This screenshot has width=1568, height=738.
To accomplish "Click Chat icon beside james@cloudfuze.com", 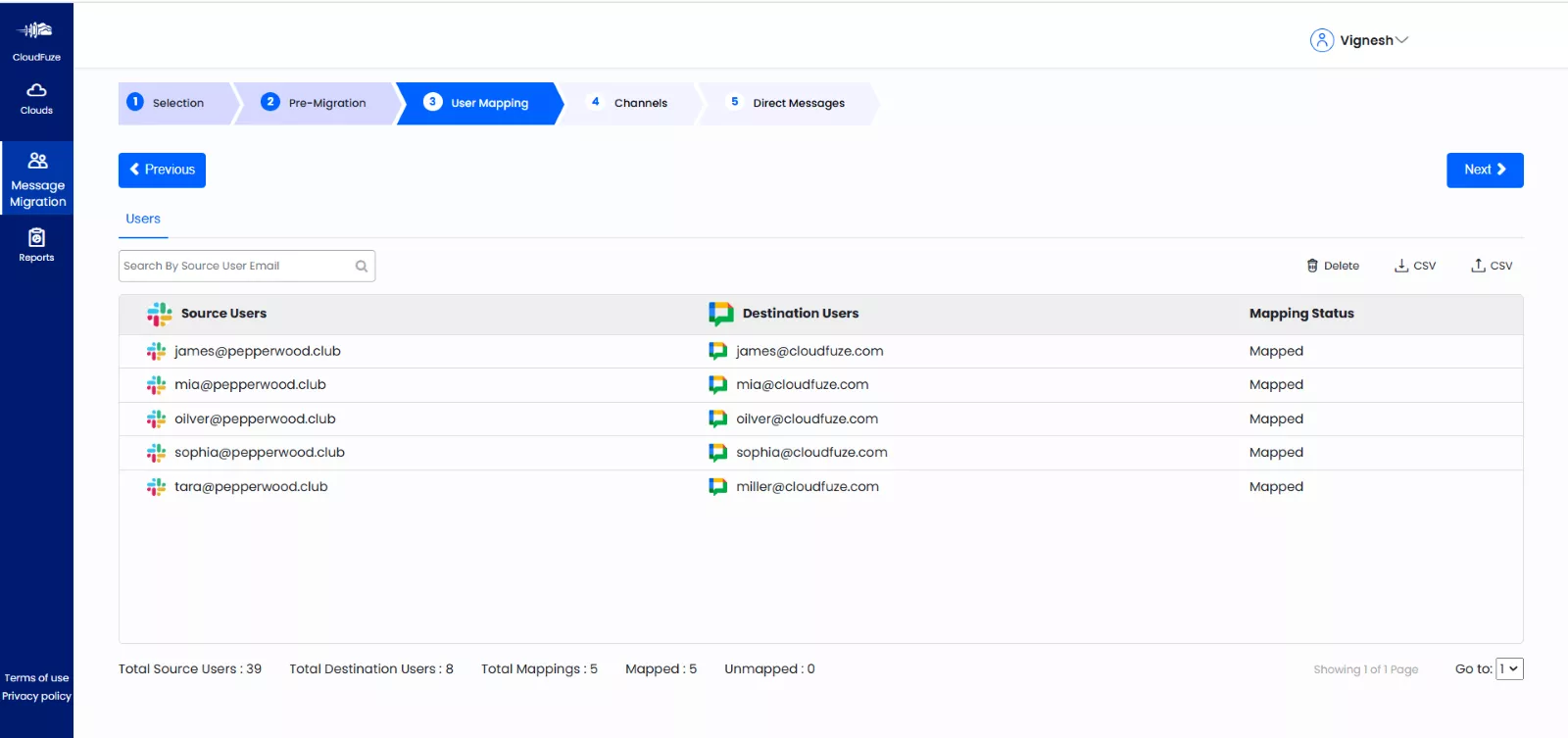I will click(718, 351).
